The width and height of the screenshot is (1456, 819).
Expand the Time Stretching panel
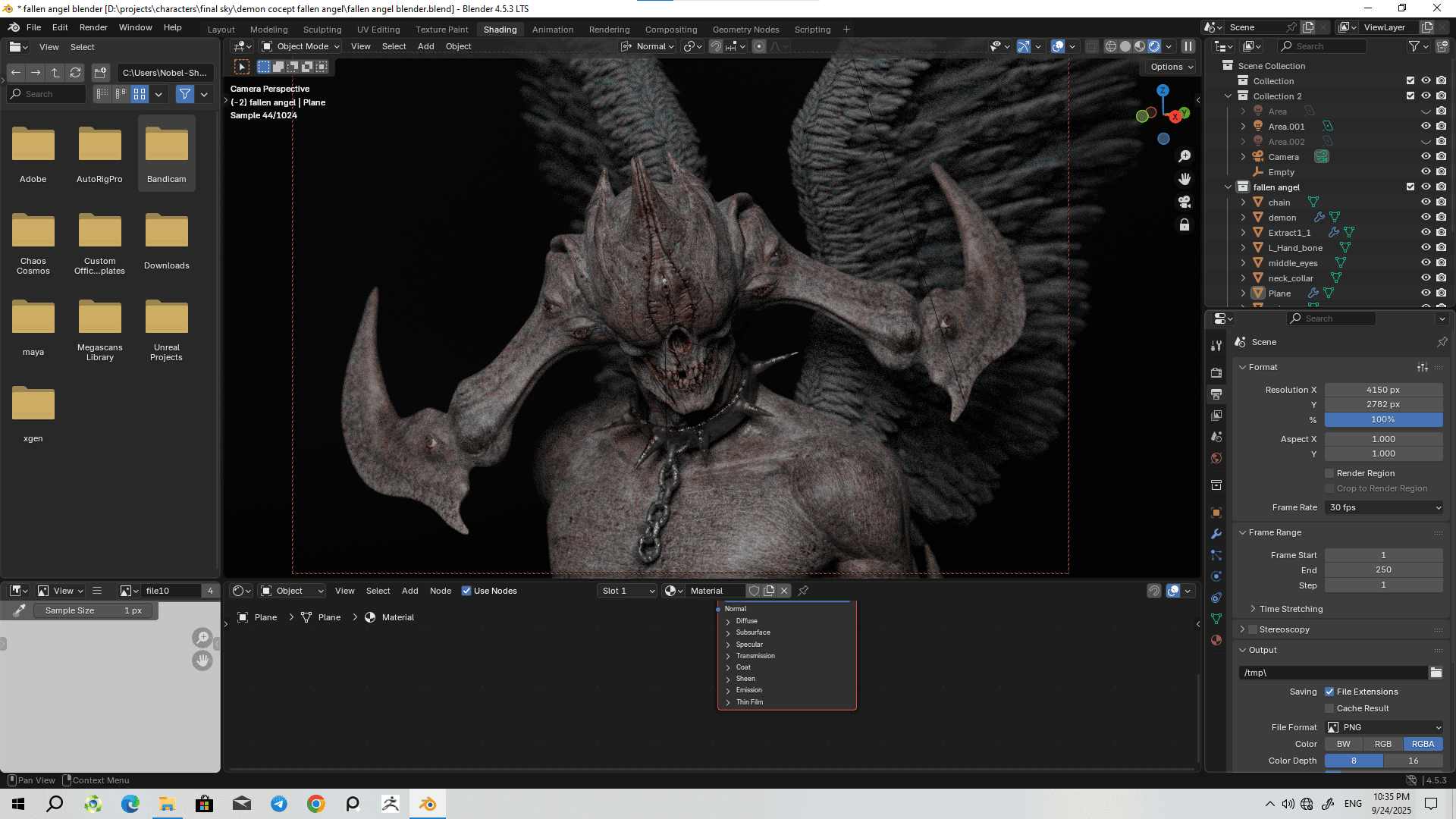1291,609
